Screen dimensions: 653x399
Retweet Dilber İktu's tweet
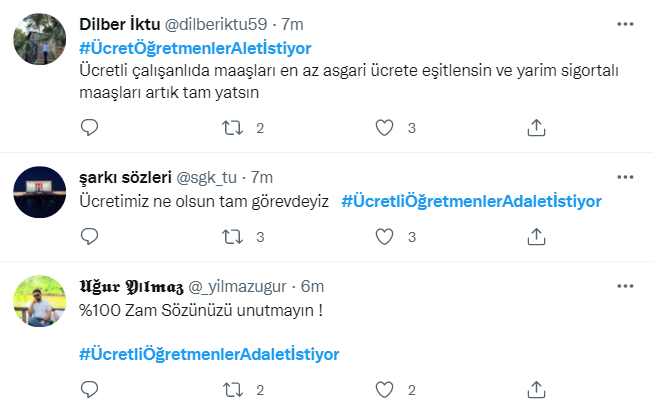tap(232, 128)
